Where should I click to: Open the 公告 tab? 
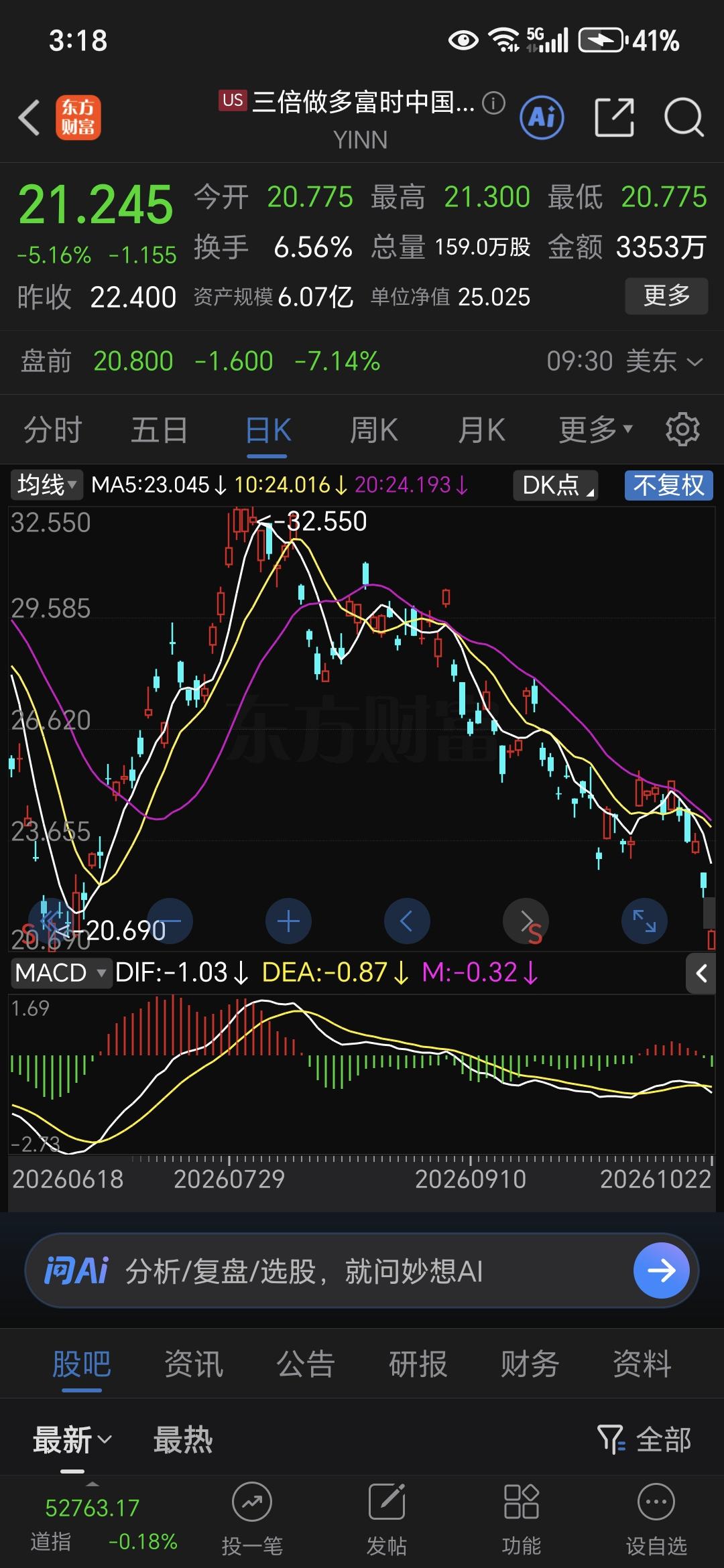pos(306,1364)
